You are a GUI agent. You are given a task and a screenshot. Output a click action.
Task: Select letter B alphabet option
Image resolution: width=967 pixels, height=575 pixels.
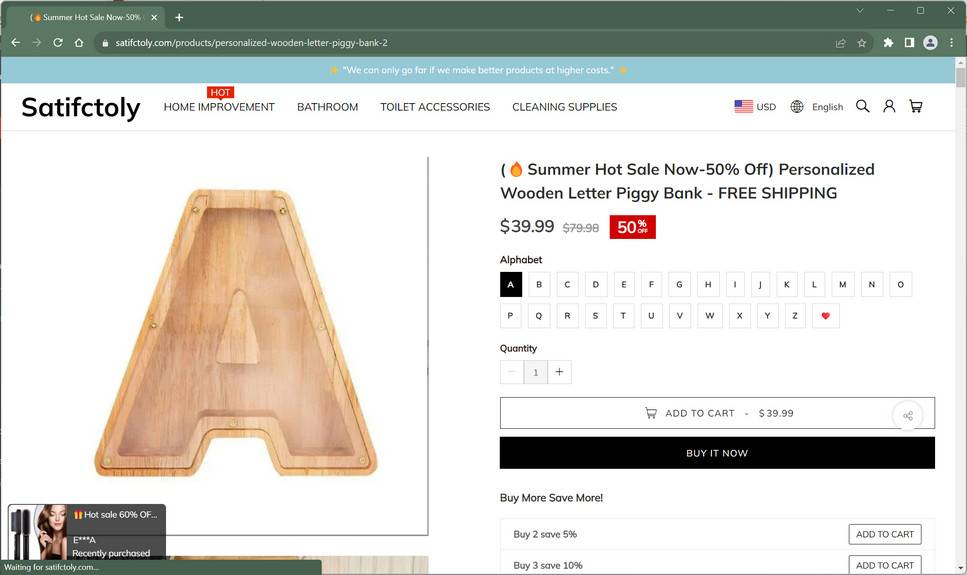point(539,284)
